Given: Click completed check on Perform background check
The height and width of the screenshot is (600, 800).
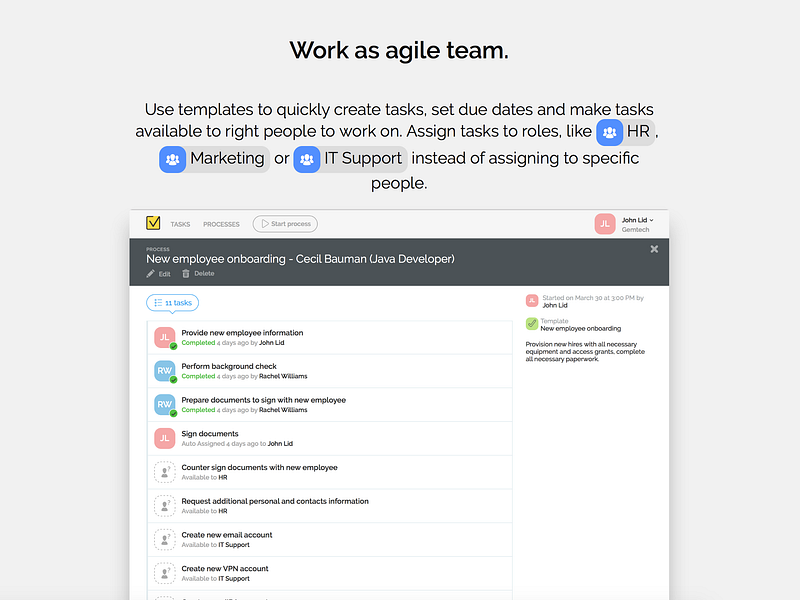Looking at the screenshot, I should coord(173,380).
